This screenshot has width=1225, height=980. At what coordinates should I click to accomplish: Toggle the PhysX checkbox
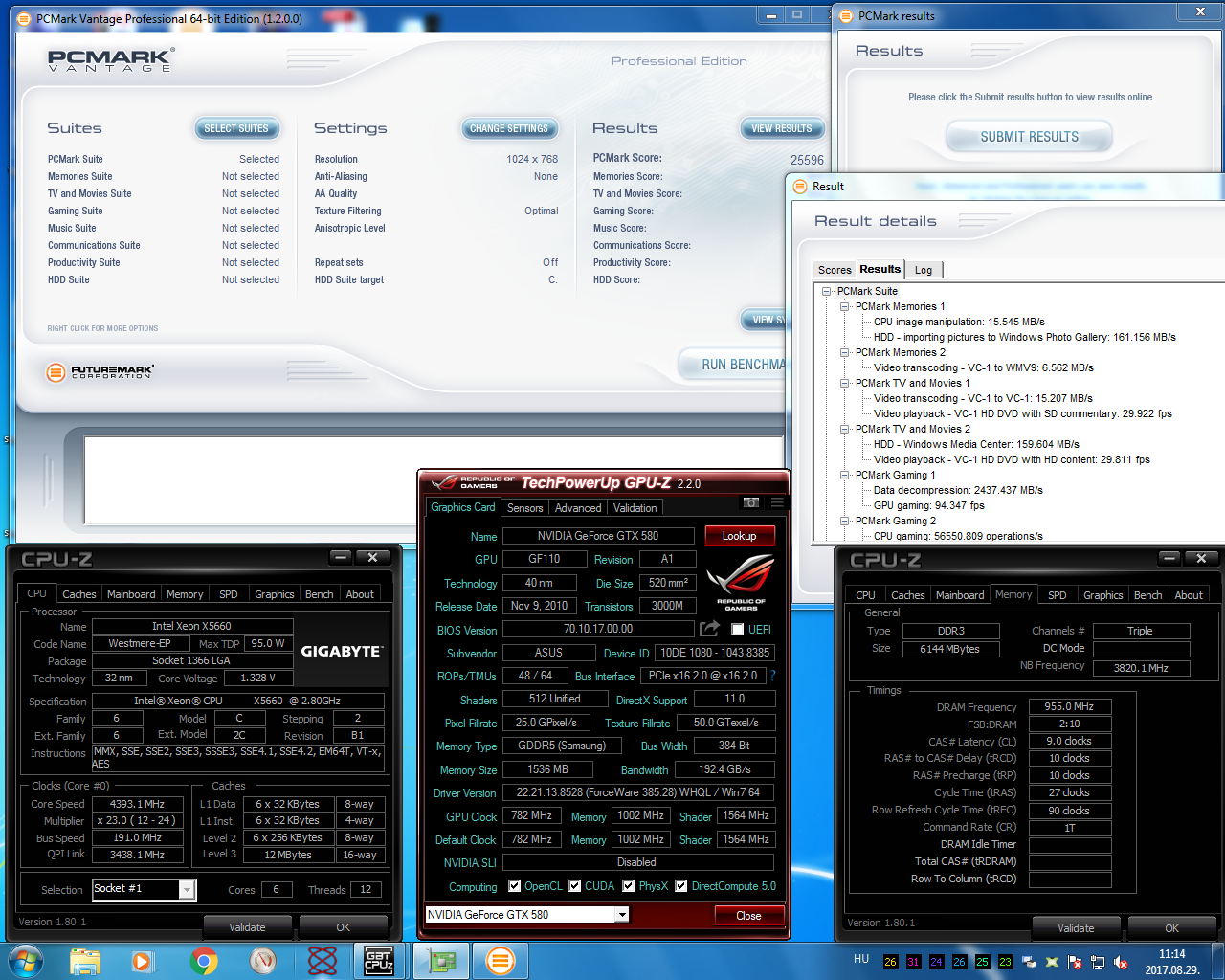click(x=629, y=886)
